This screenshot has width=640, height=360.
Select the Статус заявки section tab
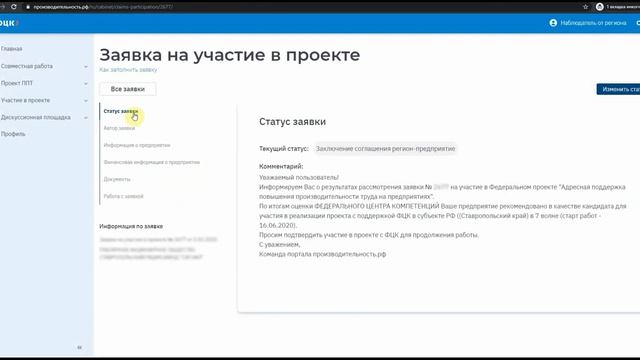121,111
